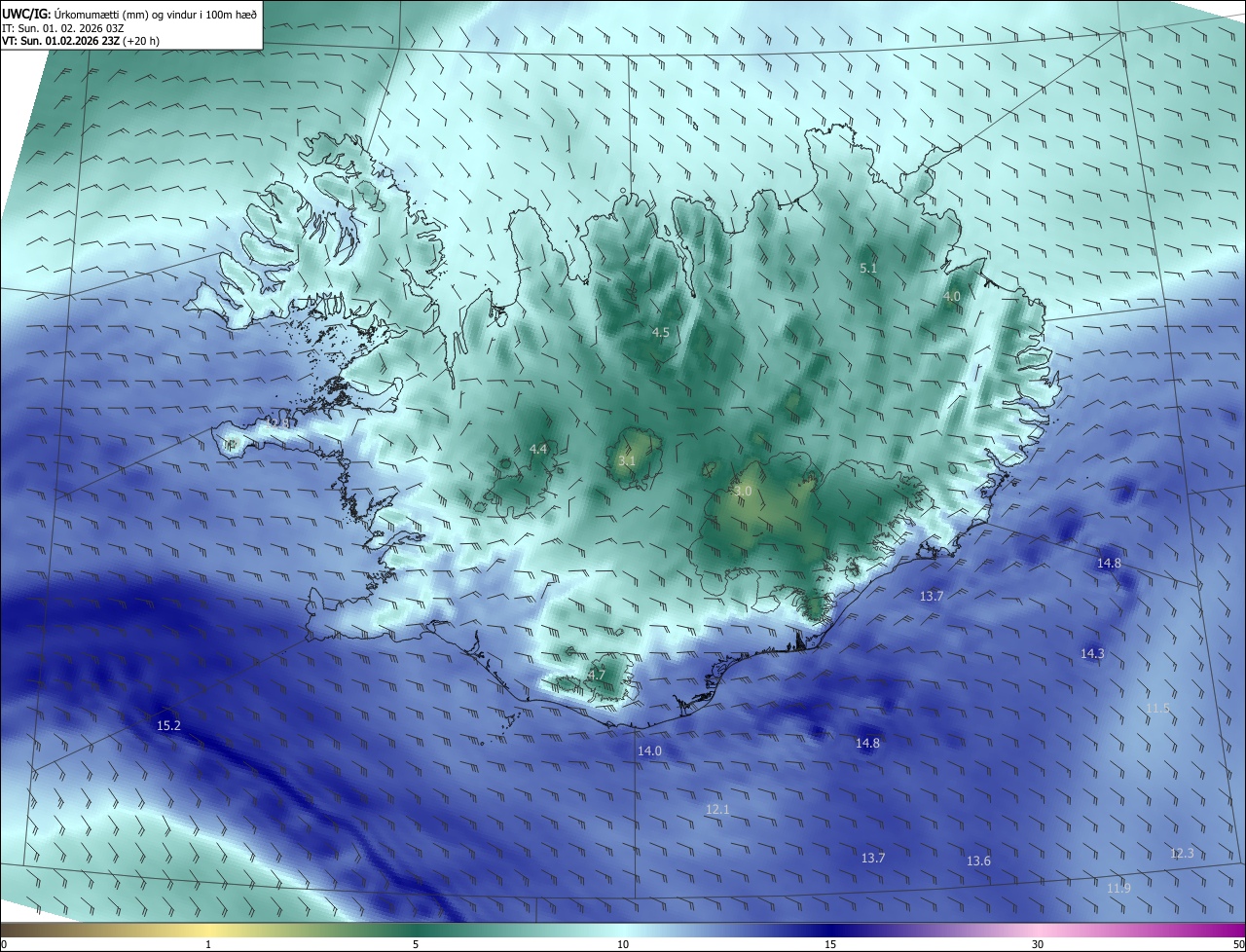Click the 12.8 value on the western peninsula
1246x952 pixels.
coord(279,424)
